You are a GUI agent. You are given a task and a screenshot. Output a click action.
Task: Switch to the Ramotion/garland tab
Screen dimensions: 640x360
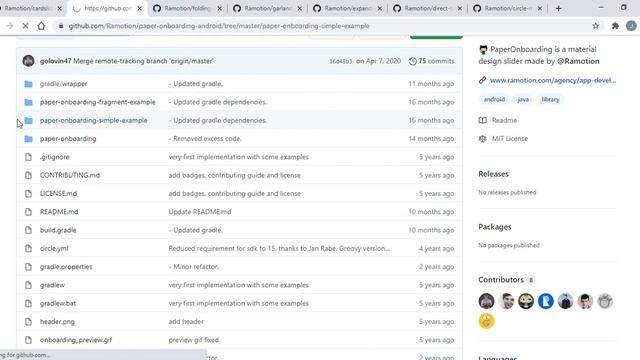(268, 8)
